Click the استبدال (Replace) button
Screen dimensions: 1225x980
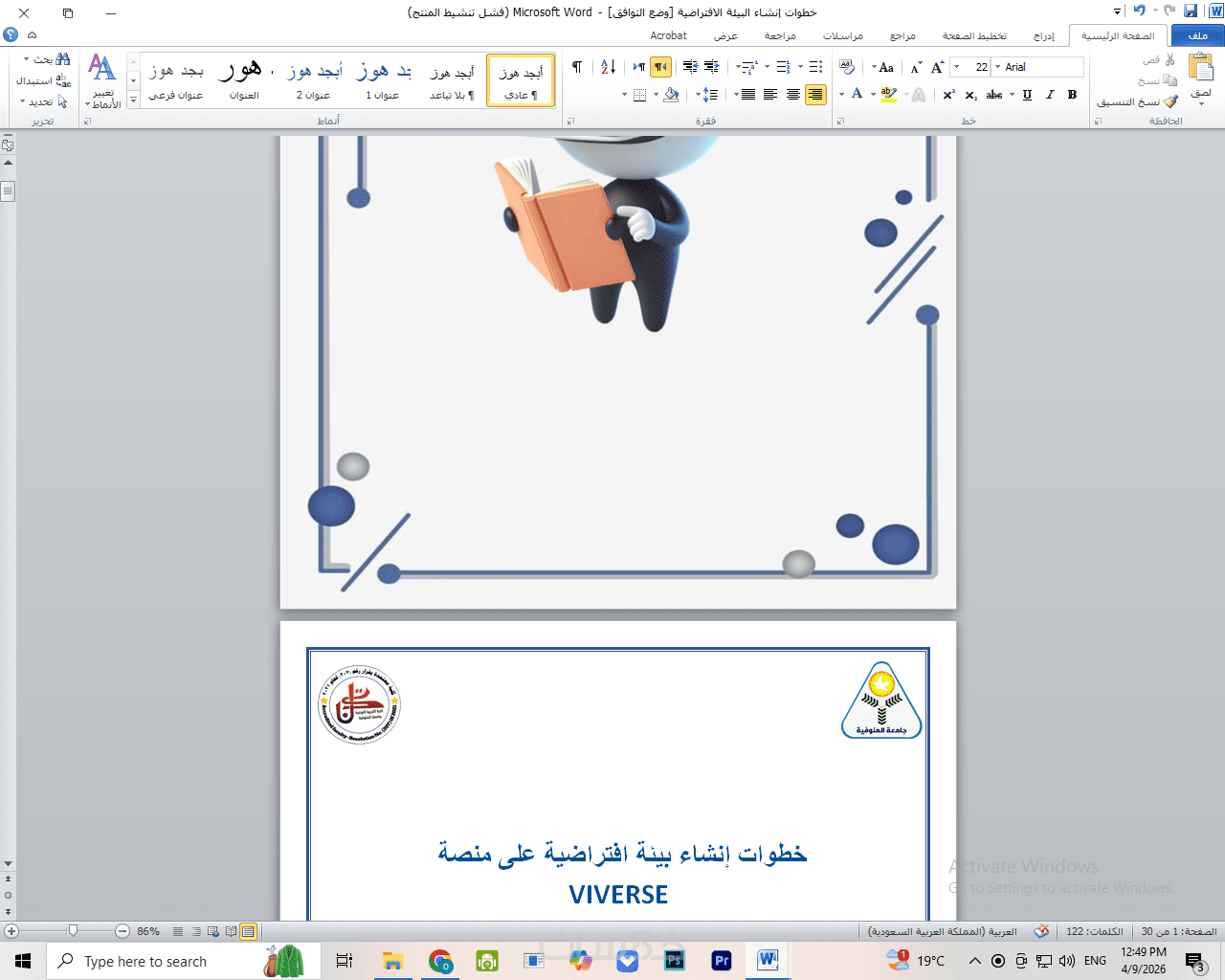(x=43, y=80)
